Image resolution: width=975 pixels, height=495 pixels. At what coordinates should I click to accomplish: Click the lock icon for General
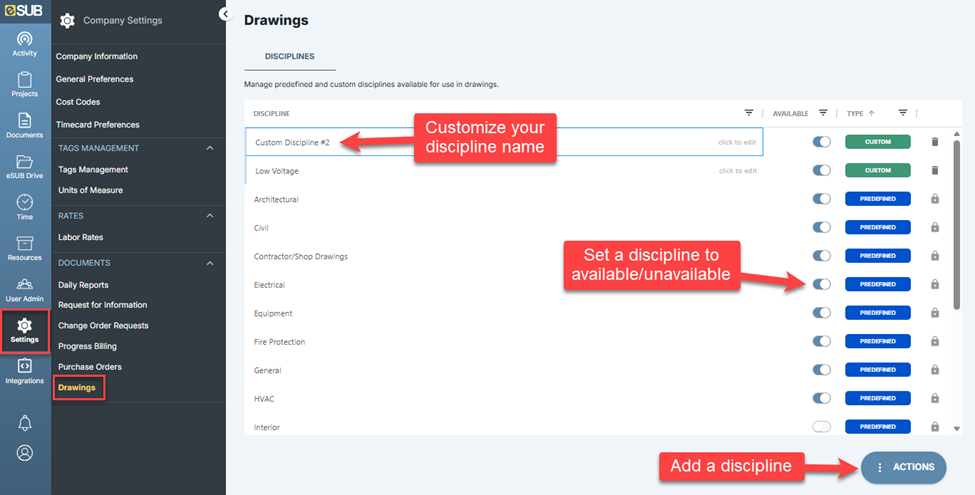pyautogui.click(x=935, y=370)
